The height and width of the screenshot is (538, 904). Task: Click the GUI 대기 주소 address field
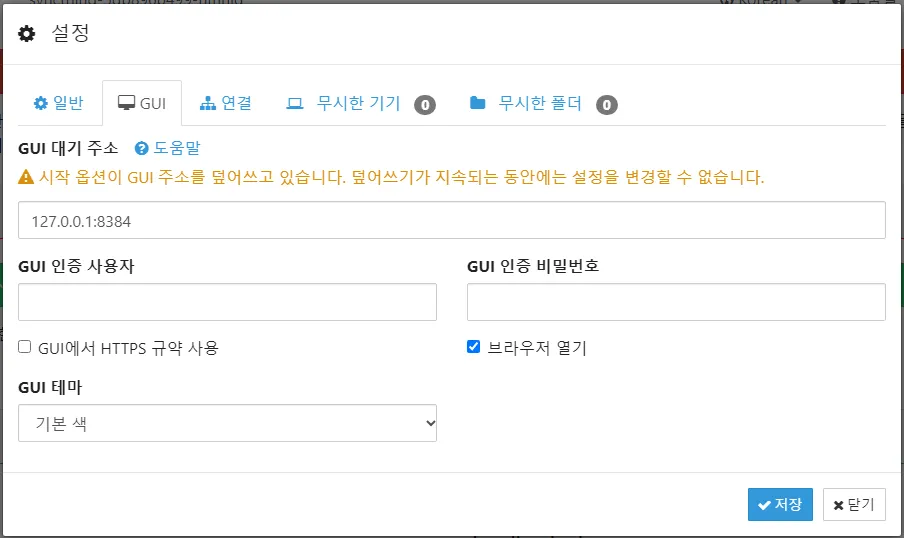point(451,220)
